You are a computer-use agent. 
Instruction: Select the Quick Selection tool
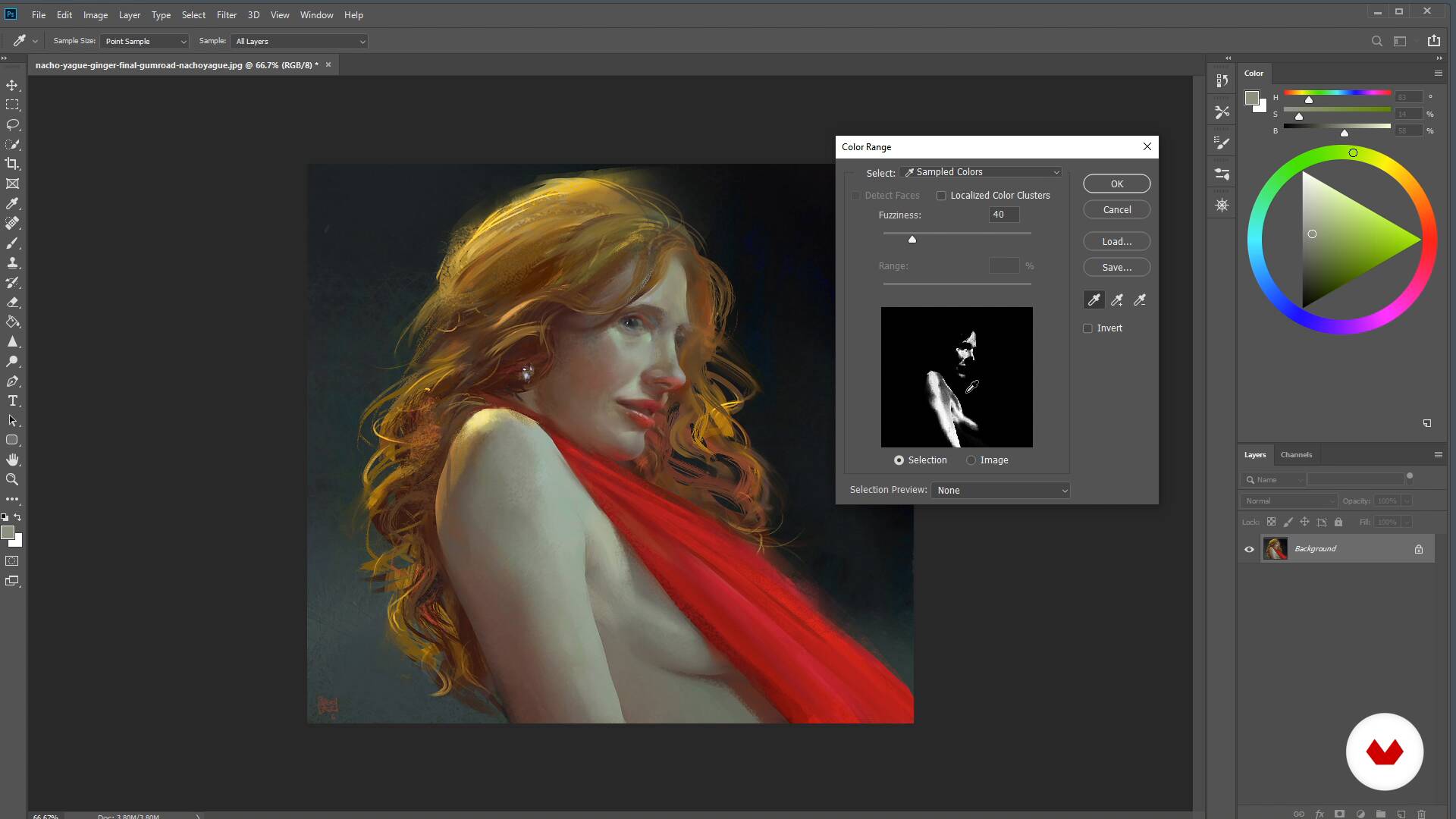(x=12, y=144)
